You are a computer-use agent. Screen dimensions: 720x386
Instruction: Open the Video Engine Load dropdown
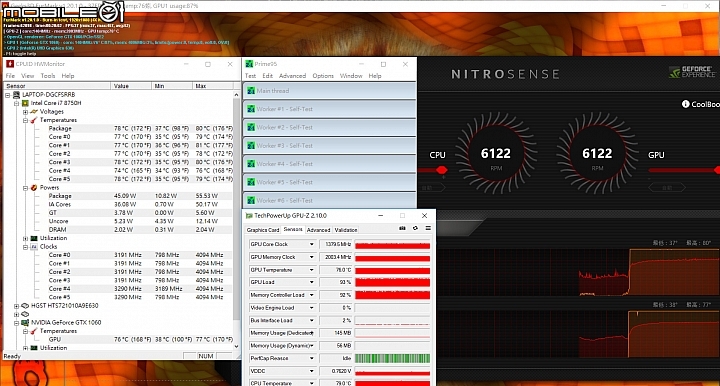311,308
